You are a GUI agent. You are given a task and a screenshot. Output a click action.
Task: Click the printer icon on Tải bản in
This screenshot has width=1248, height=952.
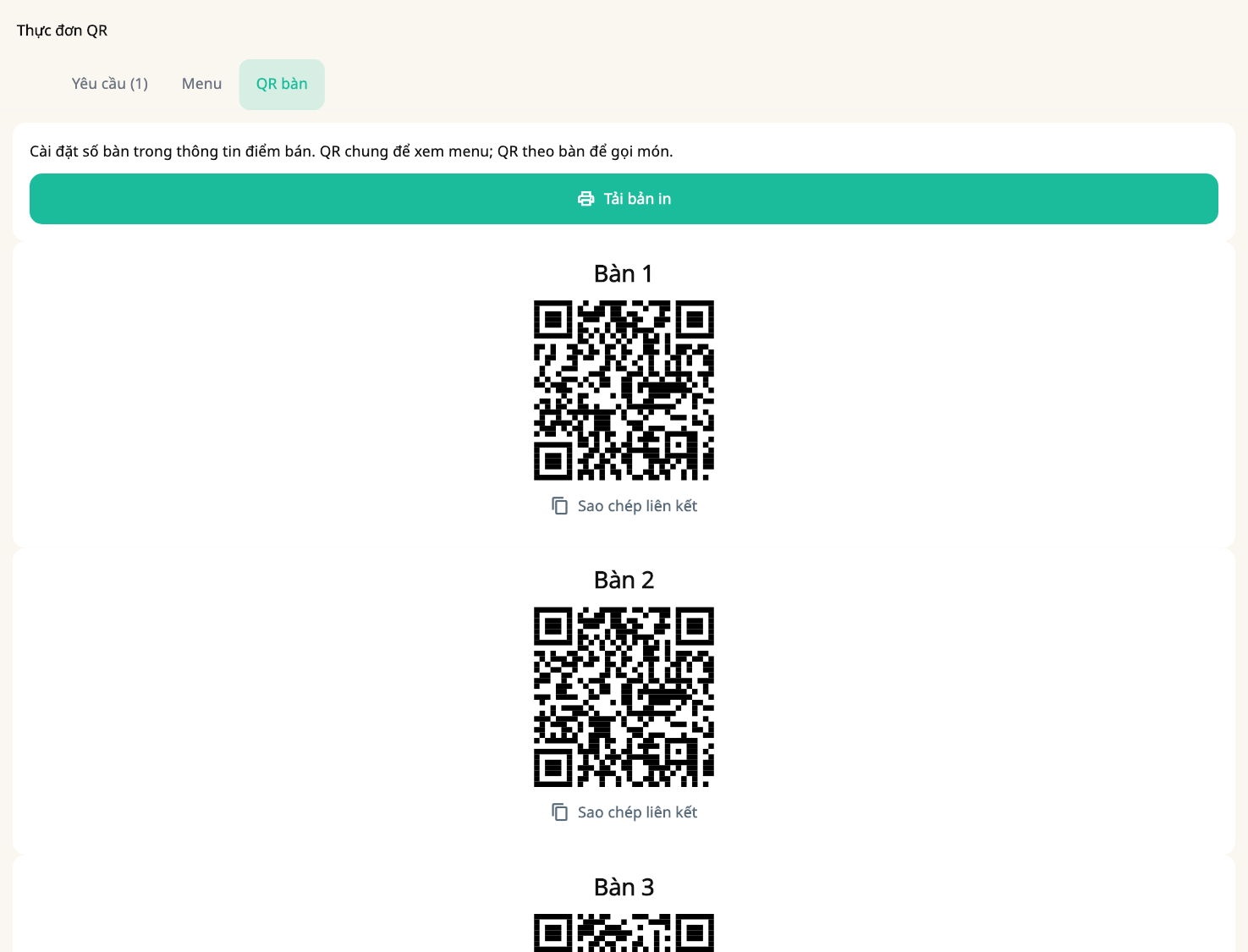tap(586, 199)
